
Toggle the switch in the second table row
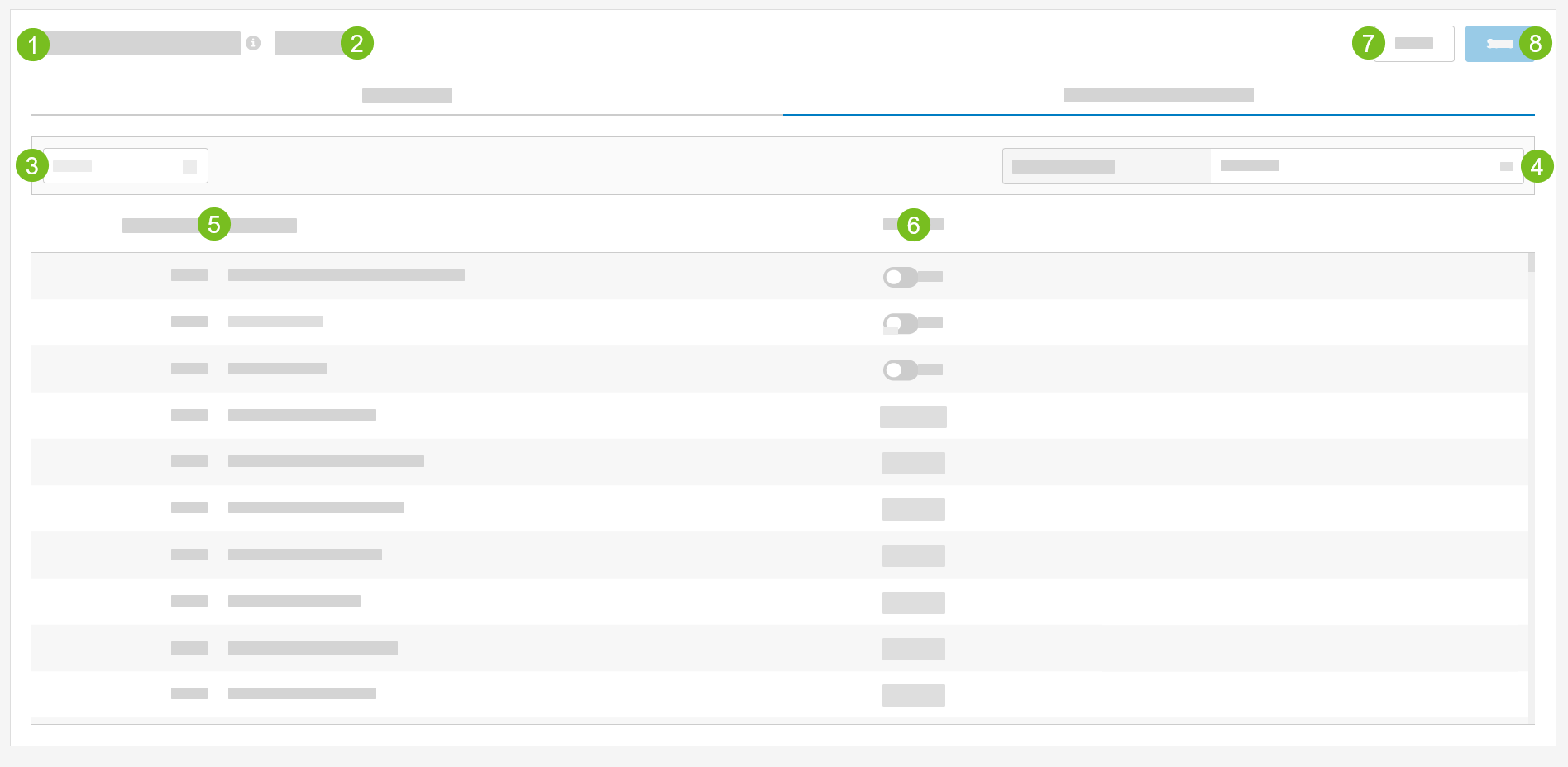pos(900,323)
